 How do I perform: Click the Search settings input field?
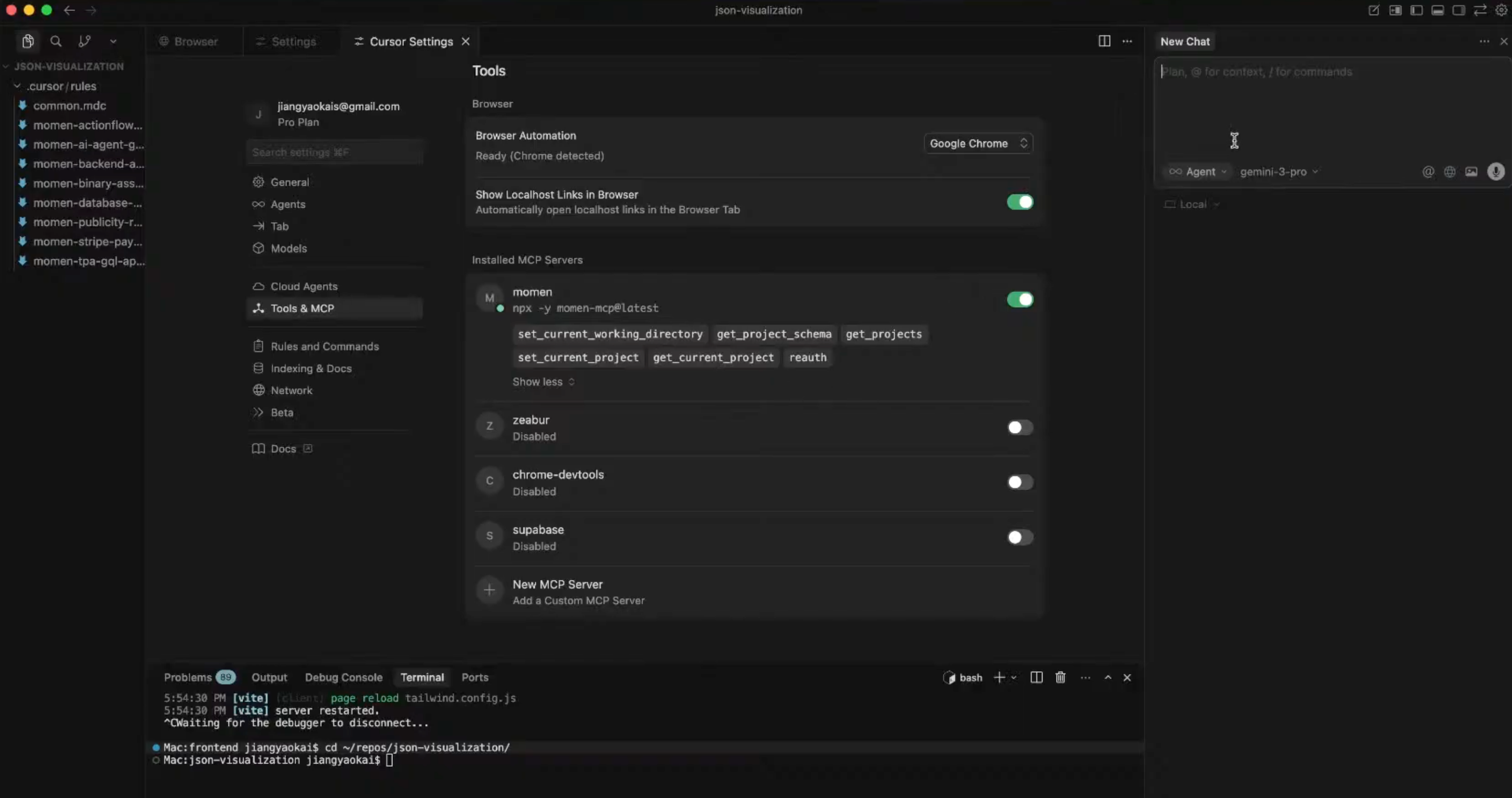(334, 152)
